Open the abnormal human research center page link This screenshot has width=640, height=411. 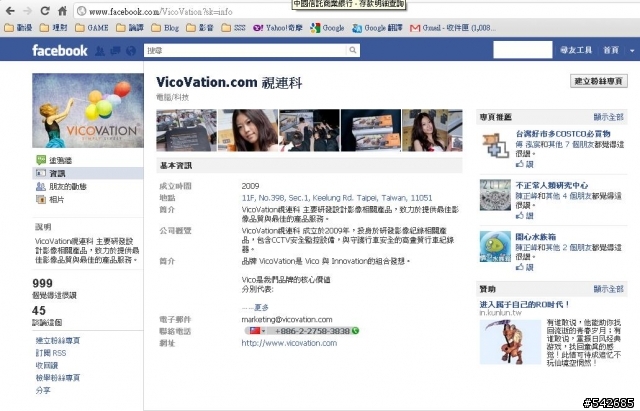tap(552, 185)
